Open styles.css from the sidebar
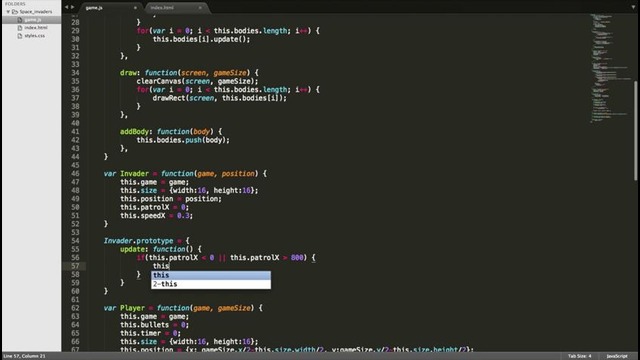The image size is (640, 360). pyautogui.click(x=35, y=36)
